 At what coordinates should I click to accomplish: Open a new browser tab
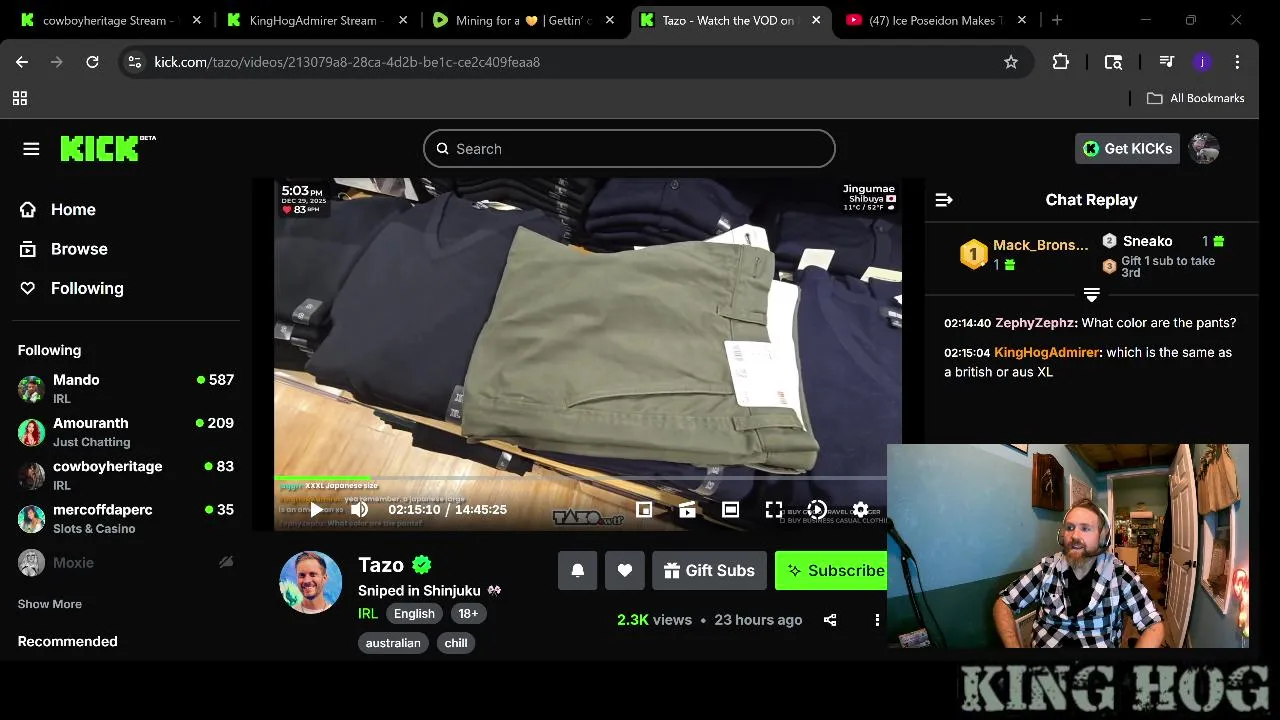(1057, 20)
